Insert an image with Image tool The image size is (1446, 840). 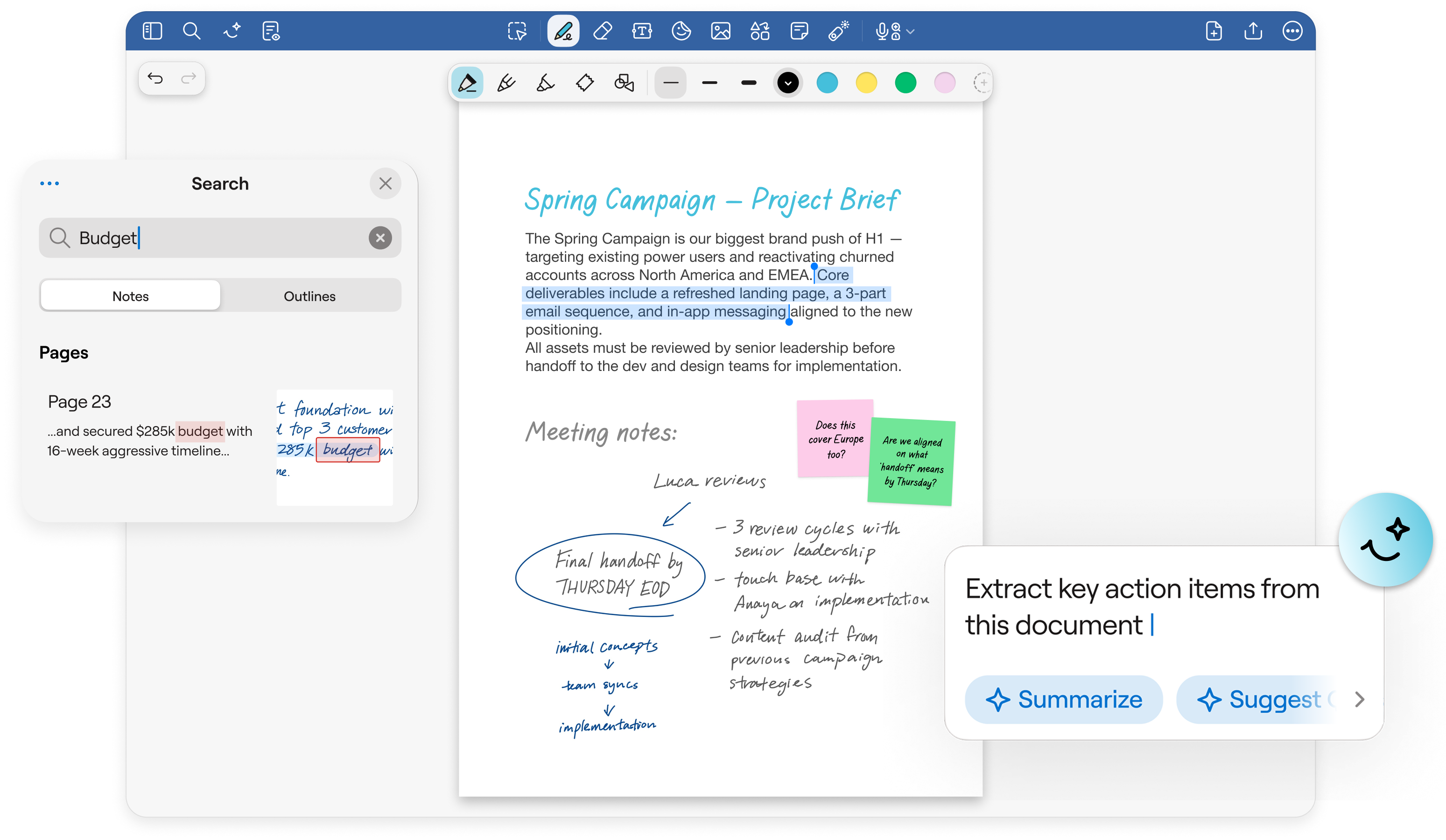[x=720, y=31]
